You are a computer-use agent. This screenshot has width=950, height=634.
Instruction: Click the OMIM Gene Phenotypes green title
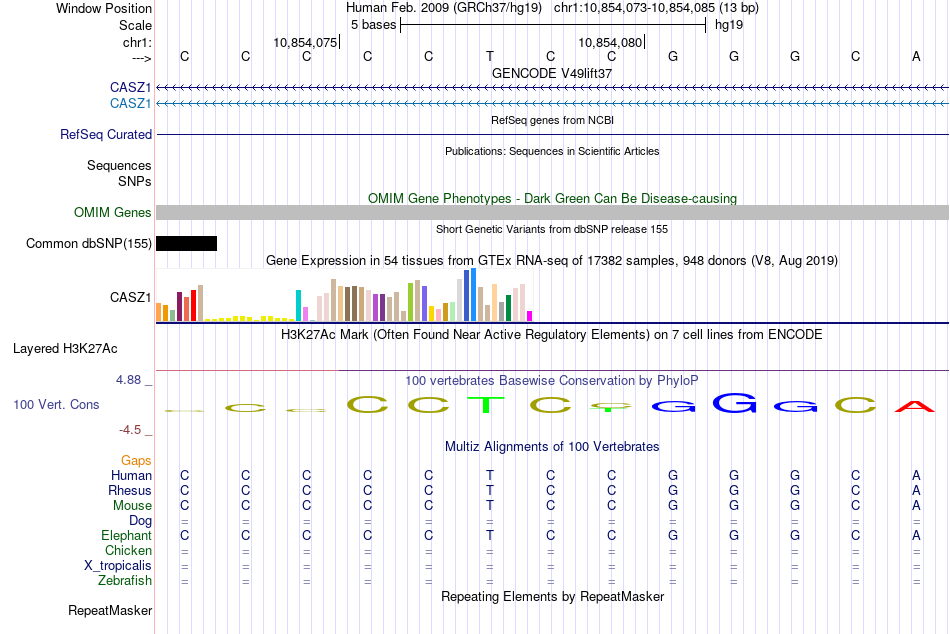(x=552, y=198)
